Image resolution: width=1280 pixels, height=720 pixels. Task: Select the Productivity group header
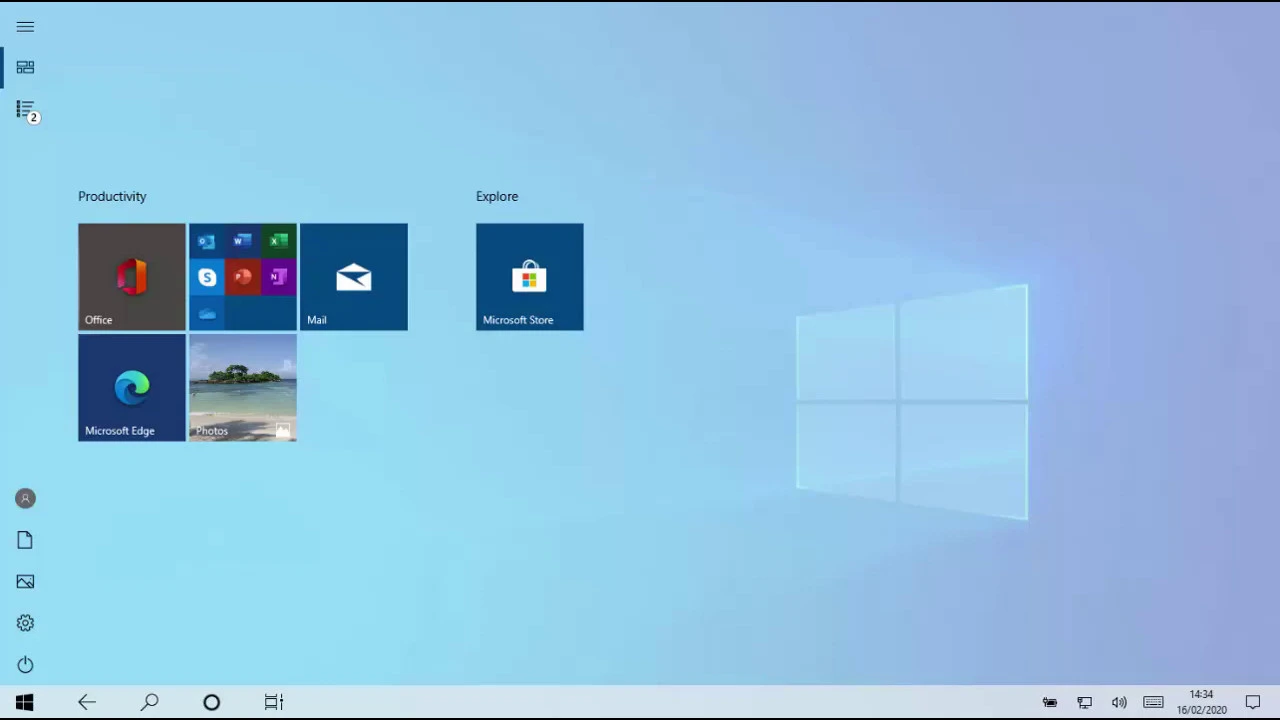[x=112, y=196]
